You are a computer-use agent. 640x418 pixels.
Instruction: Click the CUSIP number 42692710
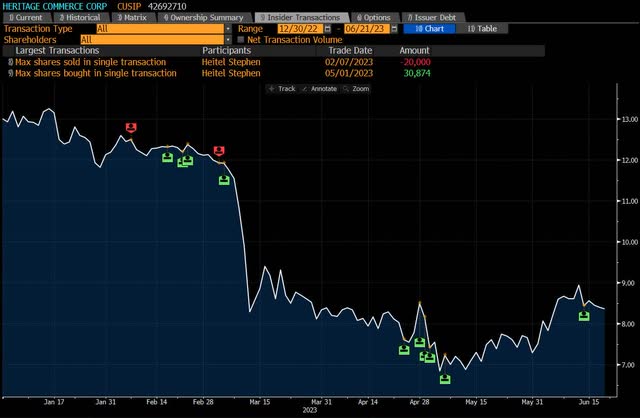coord(167,7)
